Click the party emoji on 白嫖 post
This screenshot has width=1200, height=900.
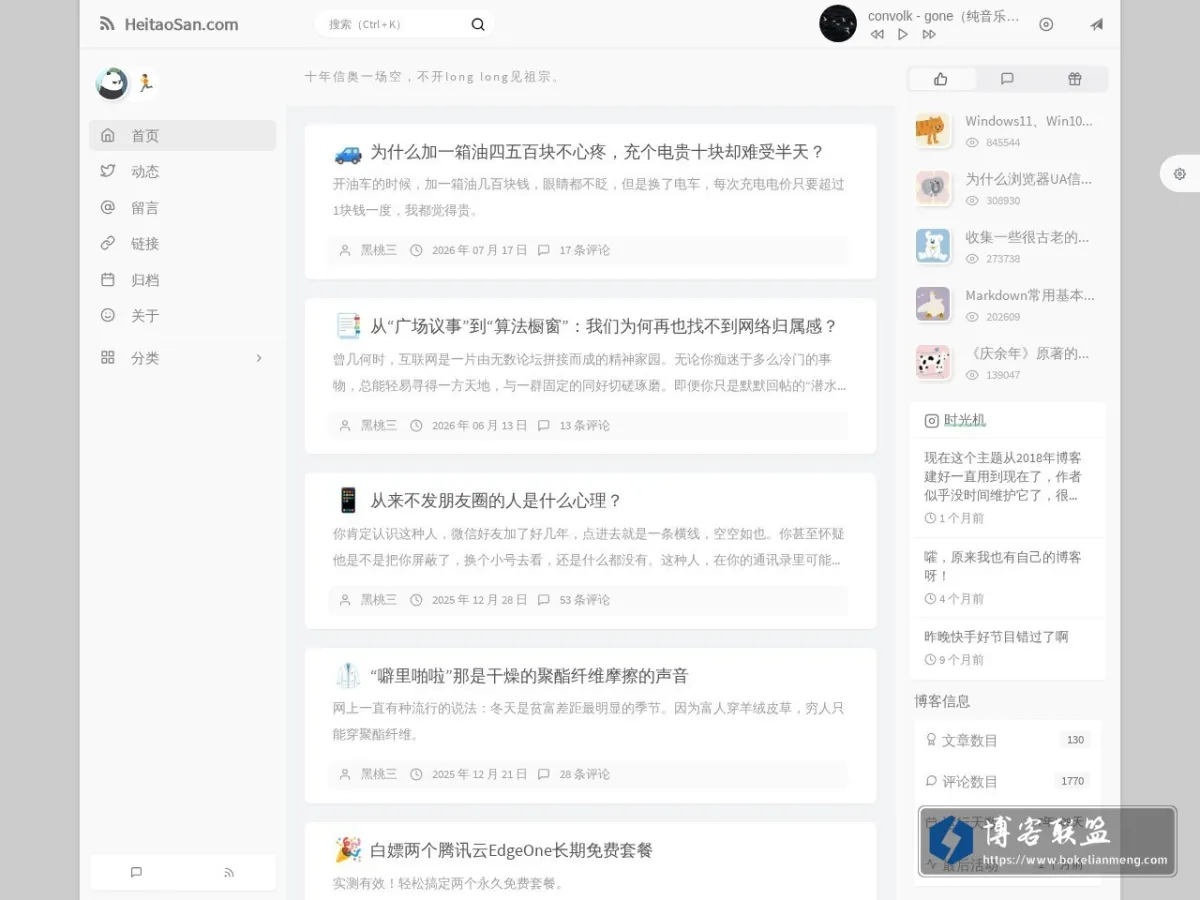[348, 850]
